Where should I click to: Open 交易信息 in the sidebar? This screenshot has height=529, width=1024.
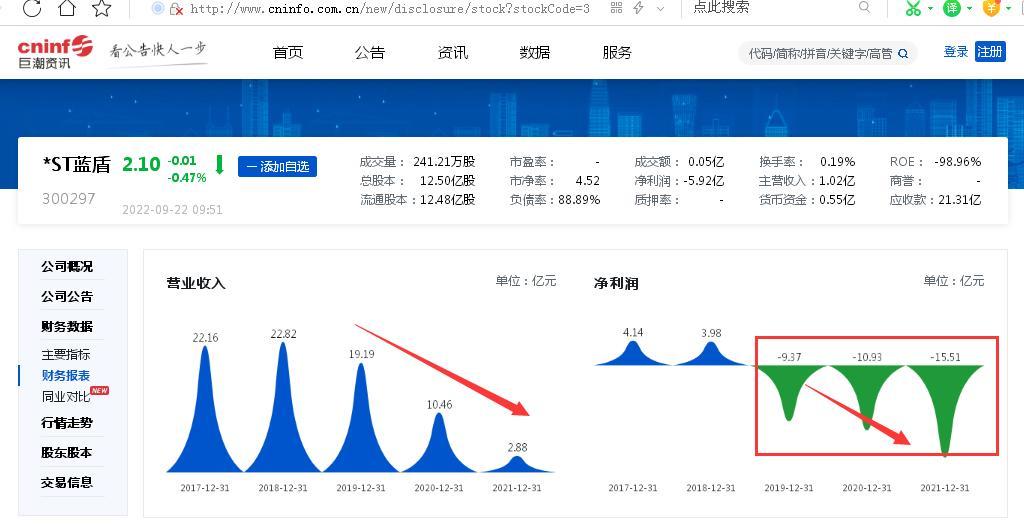(67, 483)
